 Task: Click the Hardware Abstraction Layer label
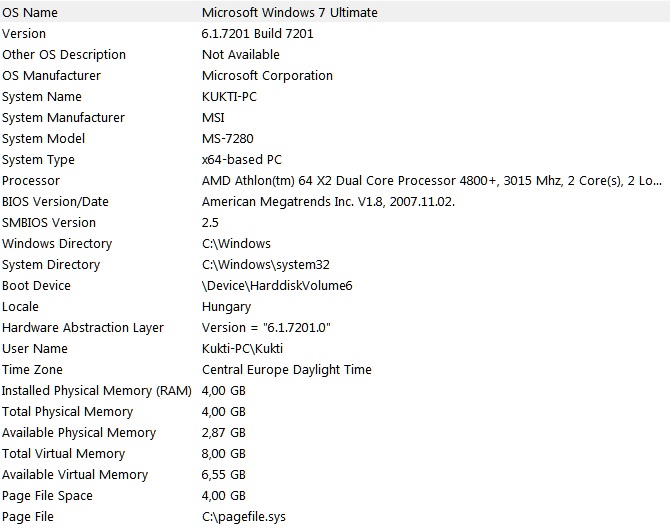(x=83, y=328)
